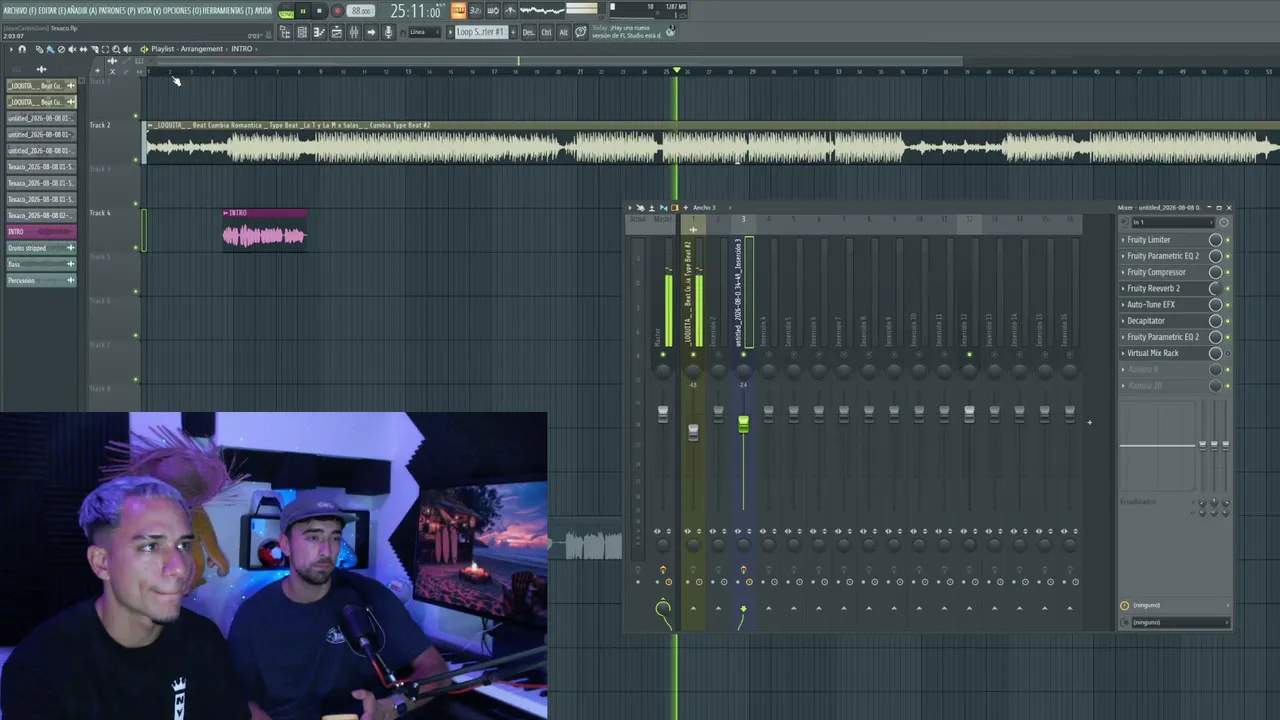
Task: Toggle the Fruity Compressor enable LED
Action: [1227, 272]
